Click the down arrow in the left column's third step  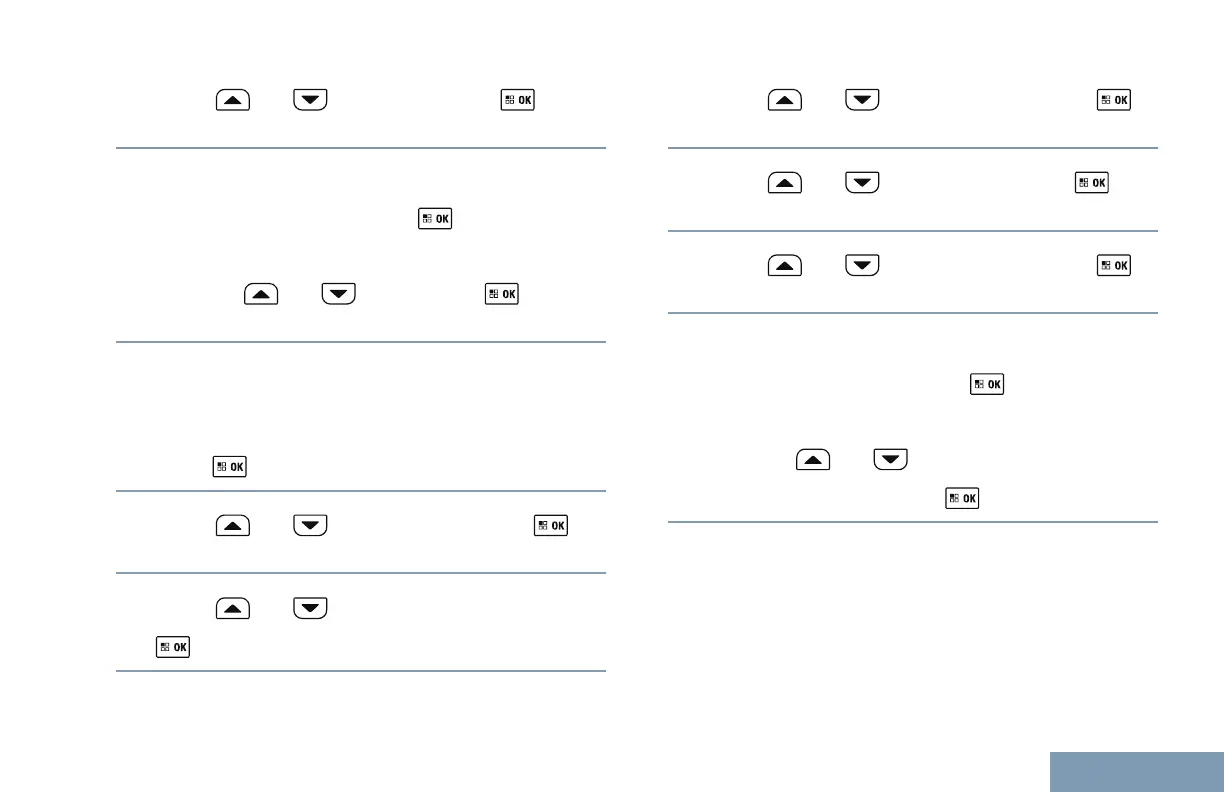point(338,295)
